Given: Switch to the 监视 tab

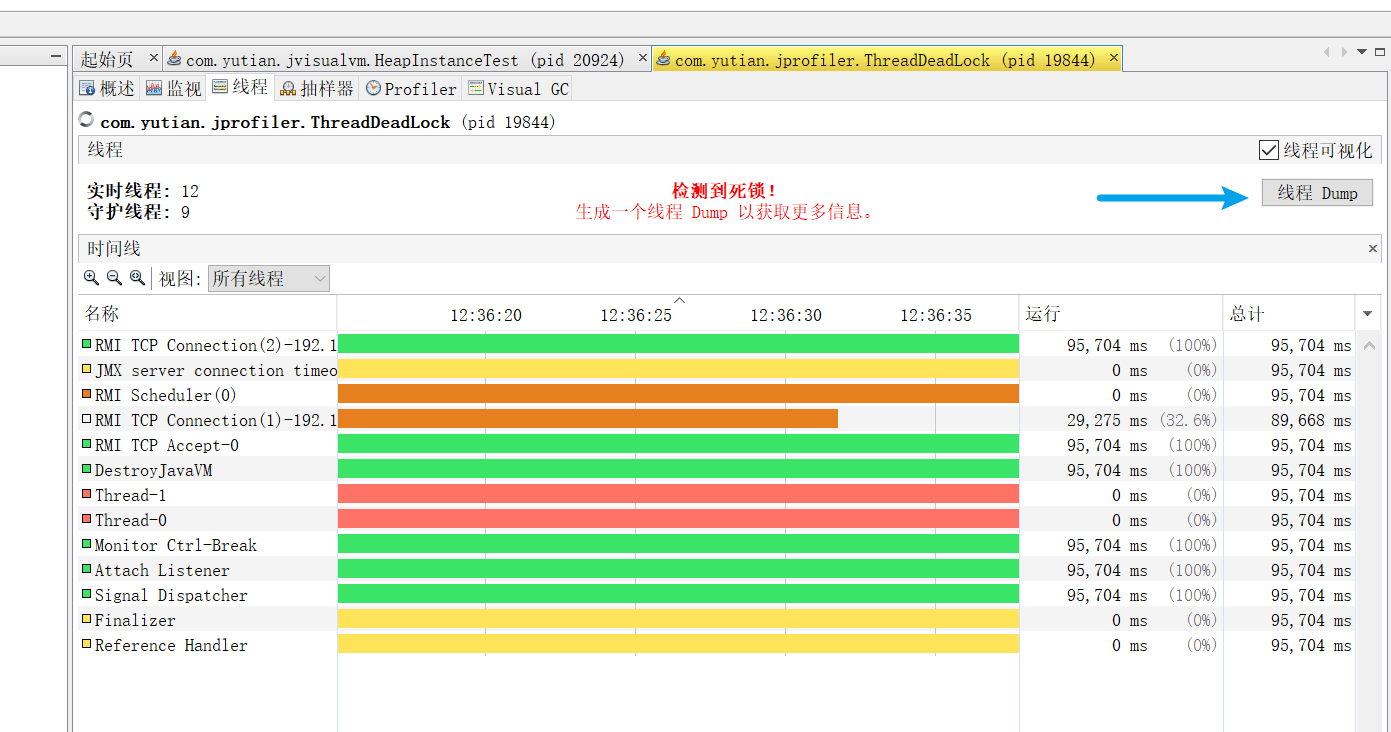Looking at the screenshot, I should (x=173, y=89).
